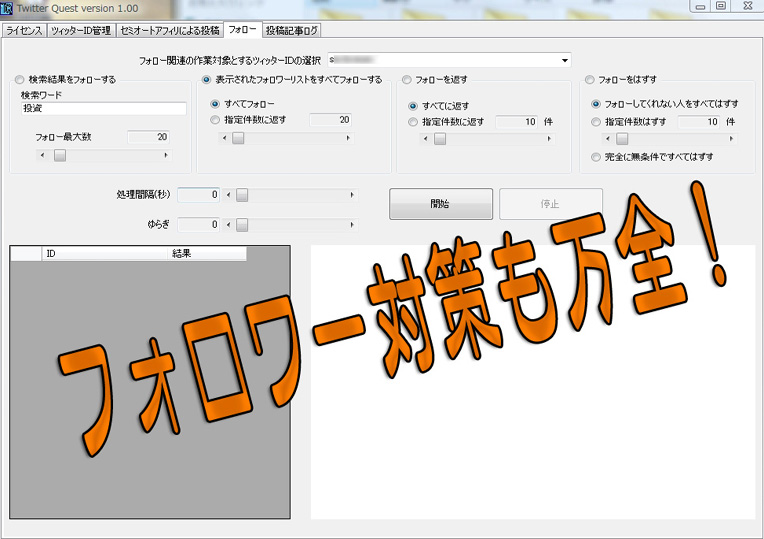This screenshot has height=539, width=764.
Task: Click right arrow of ゆらぎ slider
Action: [x=352, y=225]
